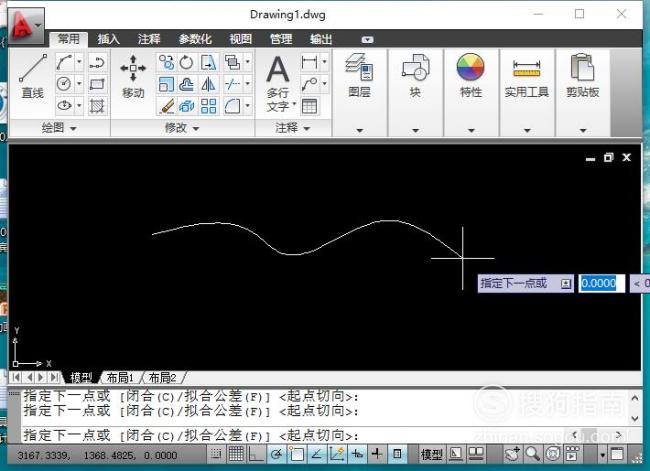Click the Rotate tool icon
650x471 pixels.
tap(187, 62)
